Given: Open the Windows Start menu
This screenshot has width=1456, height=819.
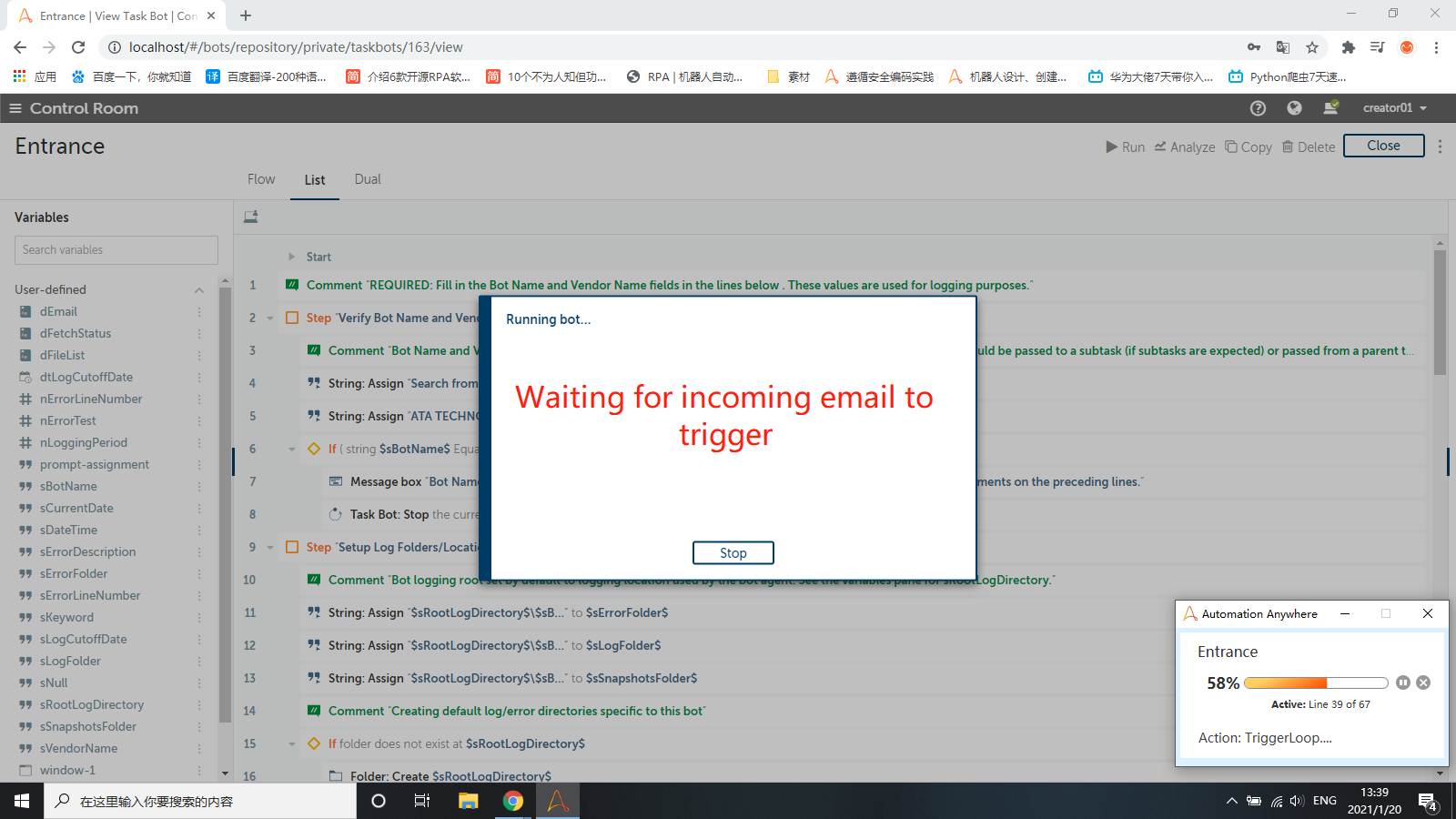Looking at the screenshot, I should point(22,801).
